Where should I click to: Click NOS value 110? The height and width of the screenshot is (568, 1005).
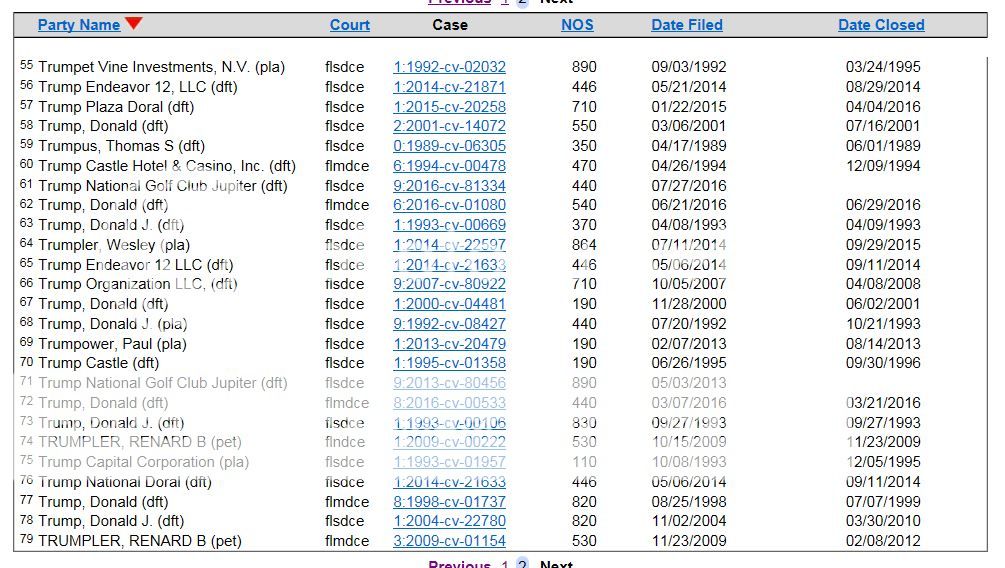tap(584, 461)
